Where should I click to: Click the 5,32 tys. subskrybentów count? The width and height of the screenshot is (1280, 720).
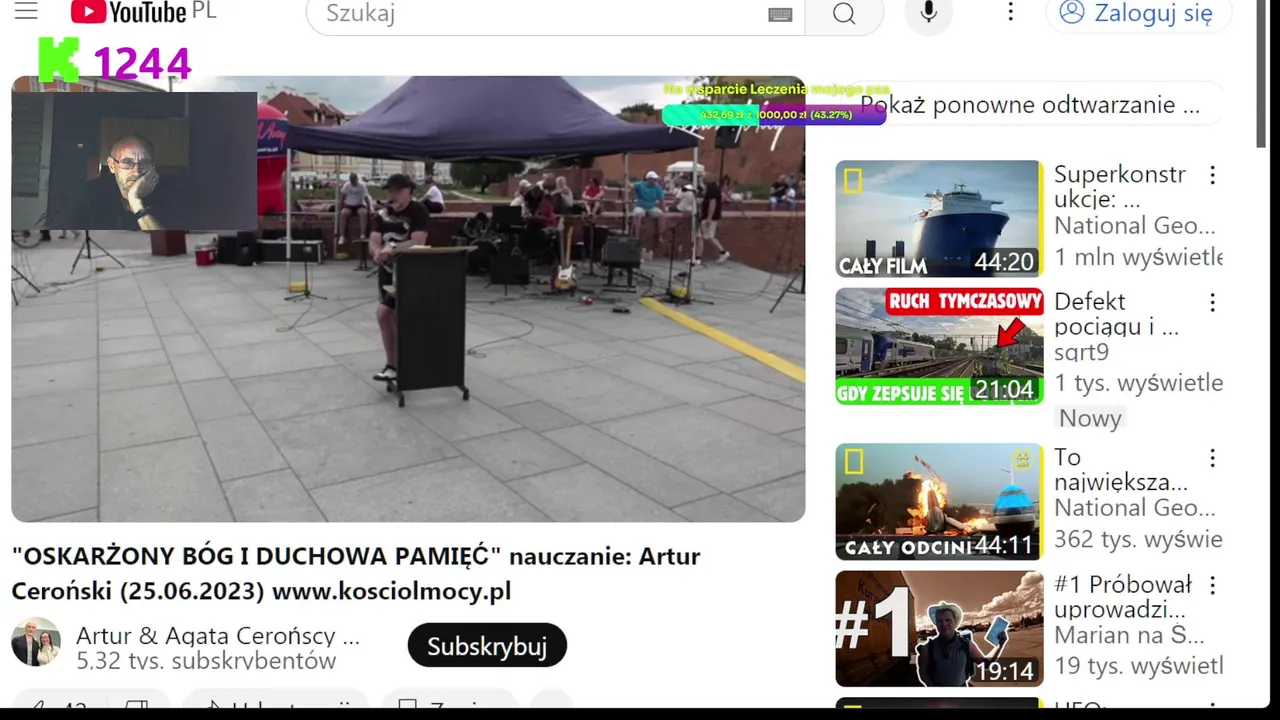click(206, 661)
